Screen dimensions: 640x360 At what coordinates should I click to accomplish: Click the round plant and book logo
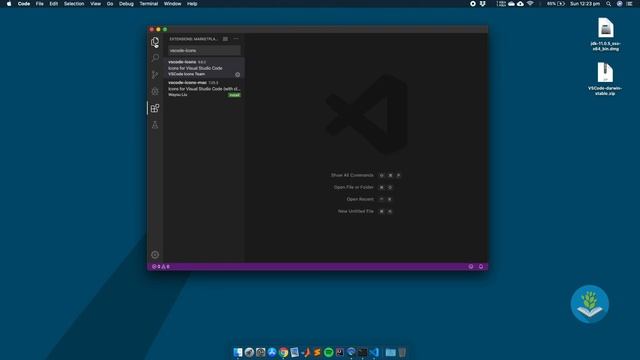click(x=589, y=304)
